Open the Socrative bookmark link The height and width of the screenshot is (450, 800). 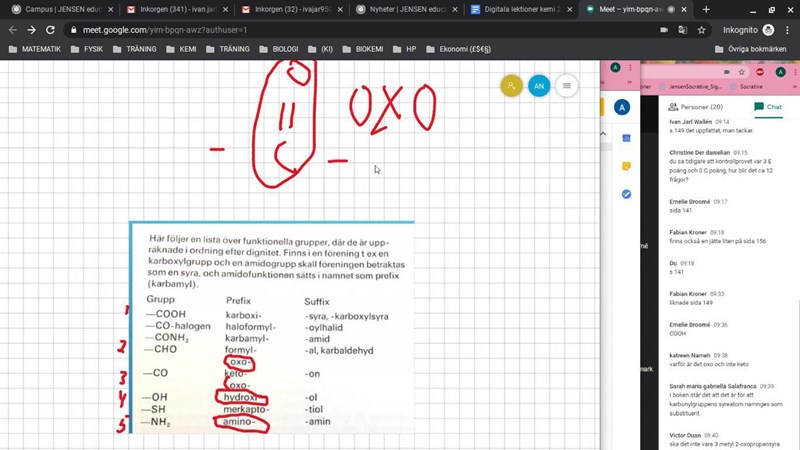740,87
